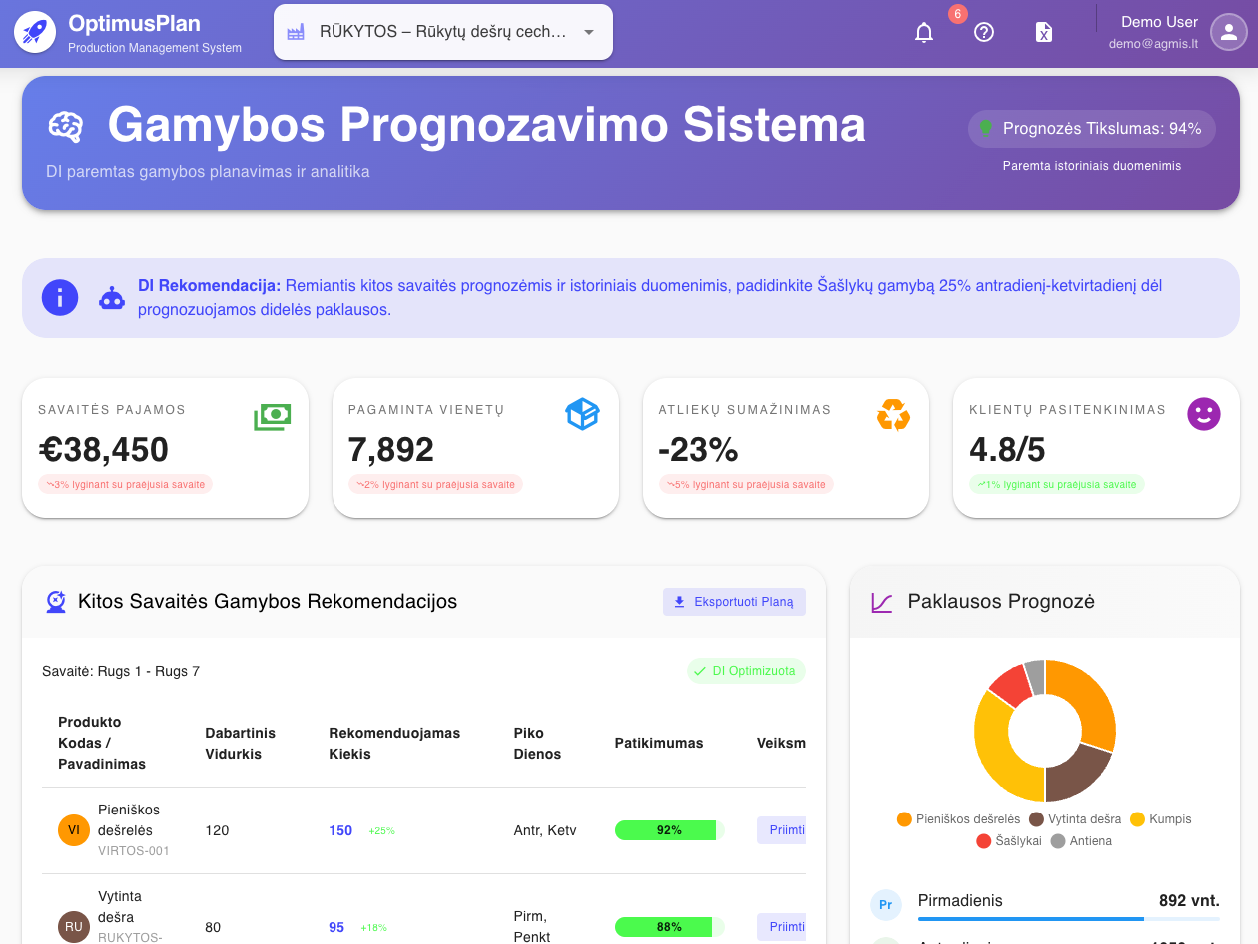Open the RŪKYTOS facility selector dropdown
Screen dimensions: 1258x944
pyautogui.click(x=442, y=31)
